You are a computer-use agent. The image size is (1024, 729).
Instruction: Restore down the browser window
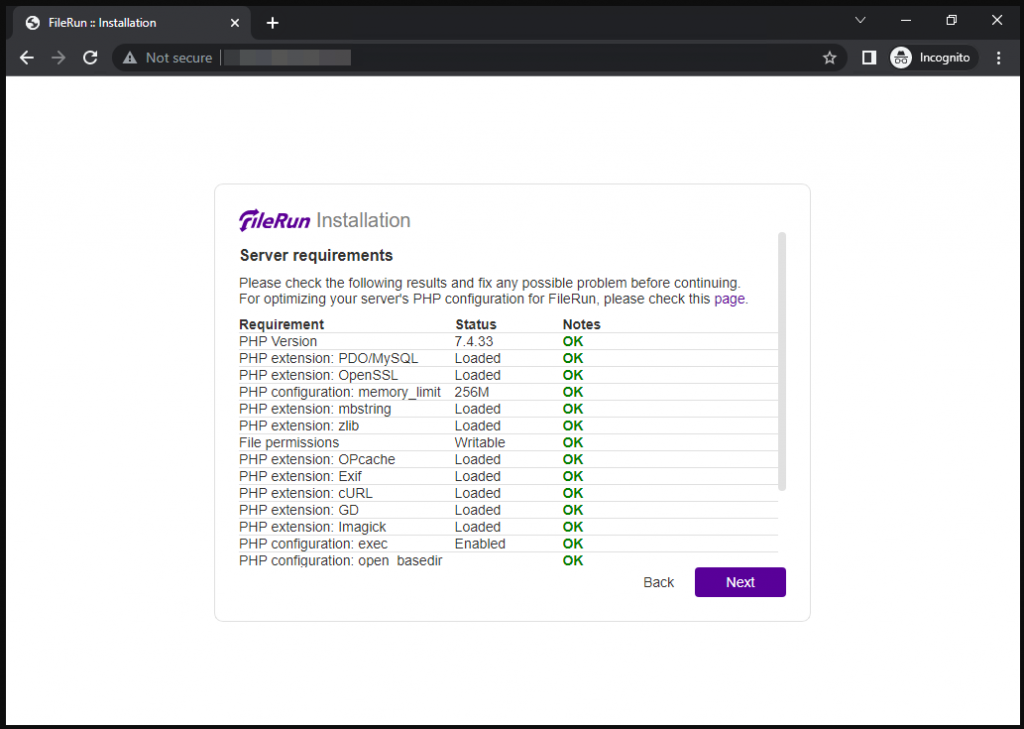click(951, 21)
